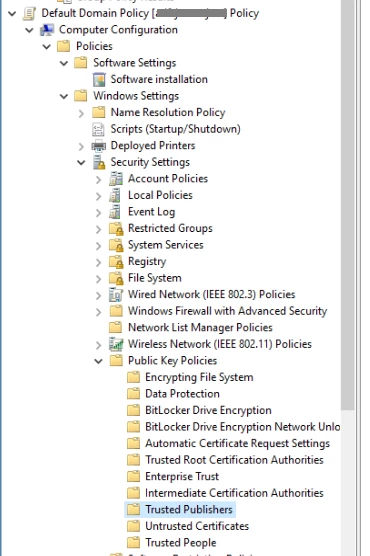Select Trusted Root Certification Authorities

point(234,460)
